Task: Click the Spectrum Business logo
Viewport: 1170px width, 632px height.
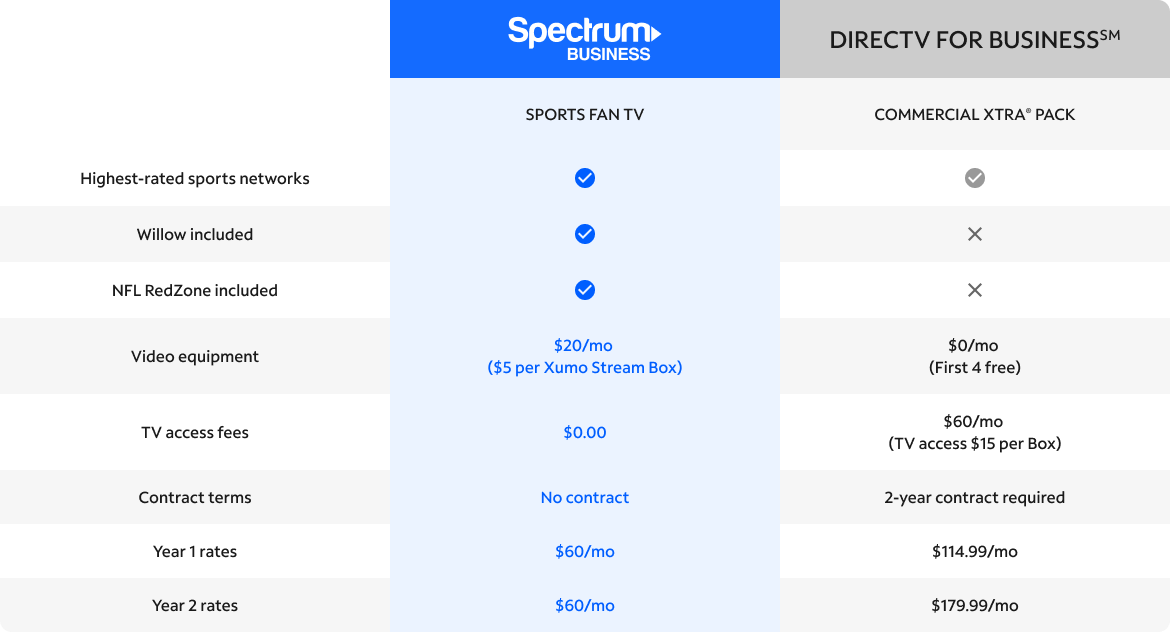Action: click(584, 39)
